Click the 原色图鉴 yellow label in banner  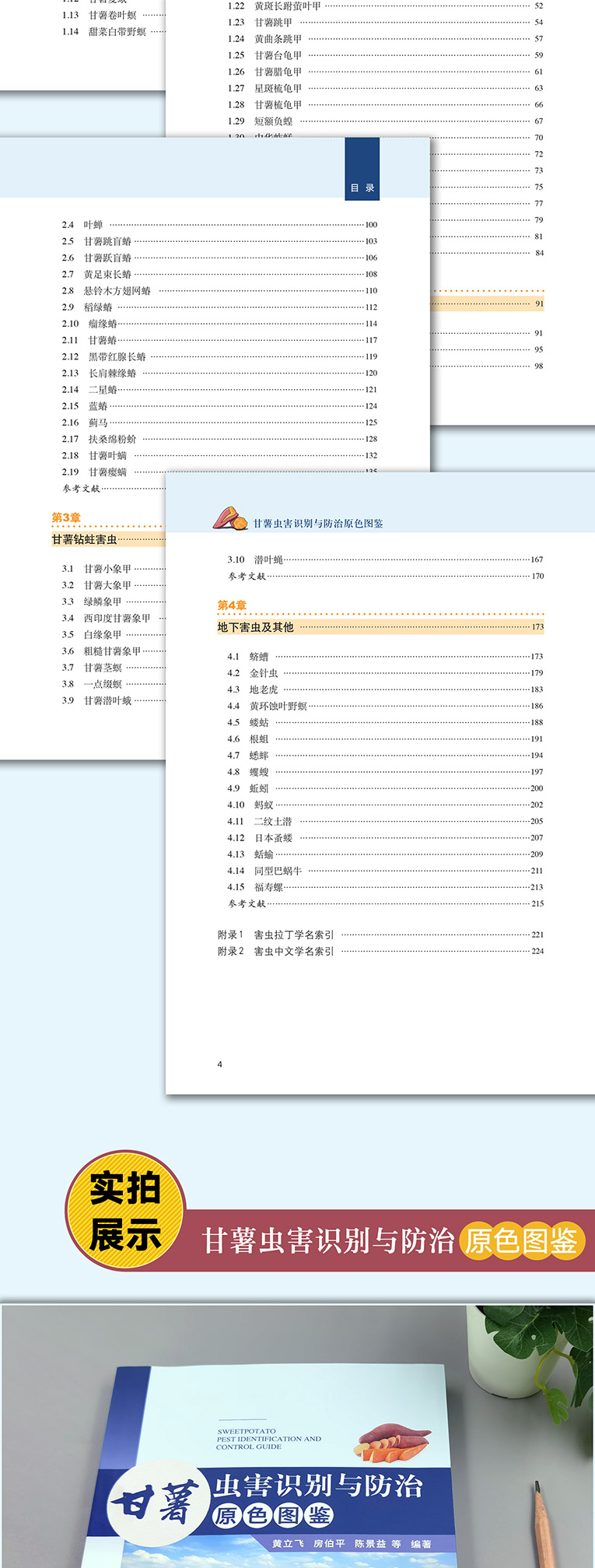(520, 1240)
